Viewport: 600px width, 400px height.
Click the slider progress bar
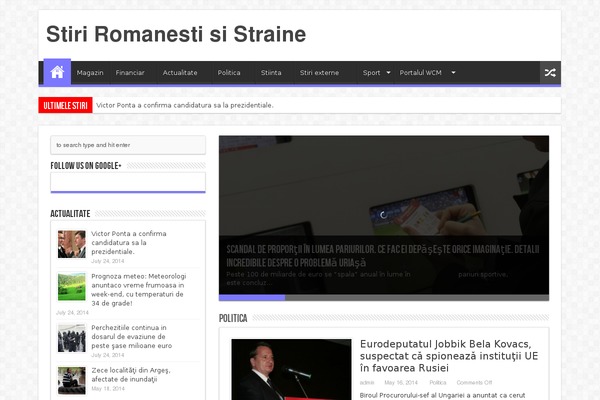coord(384,298)
